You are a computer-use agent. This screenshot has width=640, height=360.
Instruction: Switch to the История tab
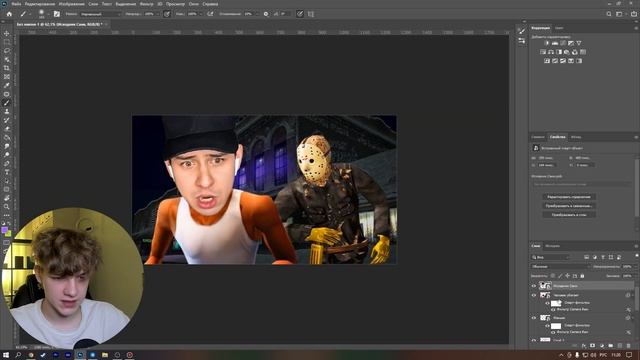pos(552,246)
